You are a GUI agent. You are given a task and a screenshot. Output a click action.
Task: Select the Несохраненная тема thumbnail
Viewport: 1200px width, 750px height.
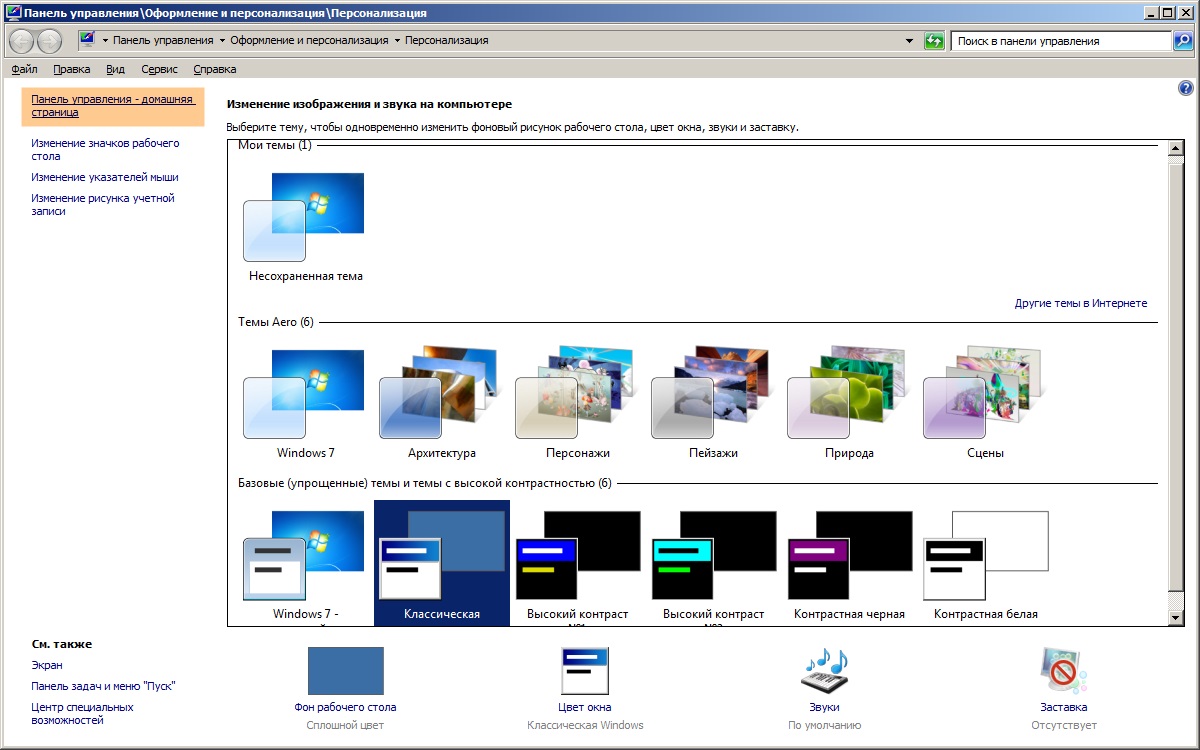click(x=305, y=218)
